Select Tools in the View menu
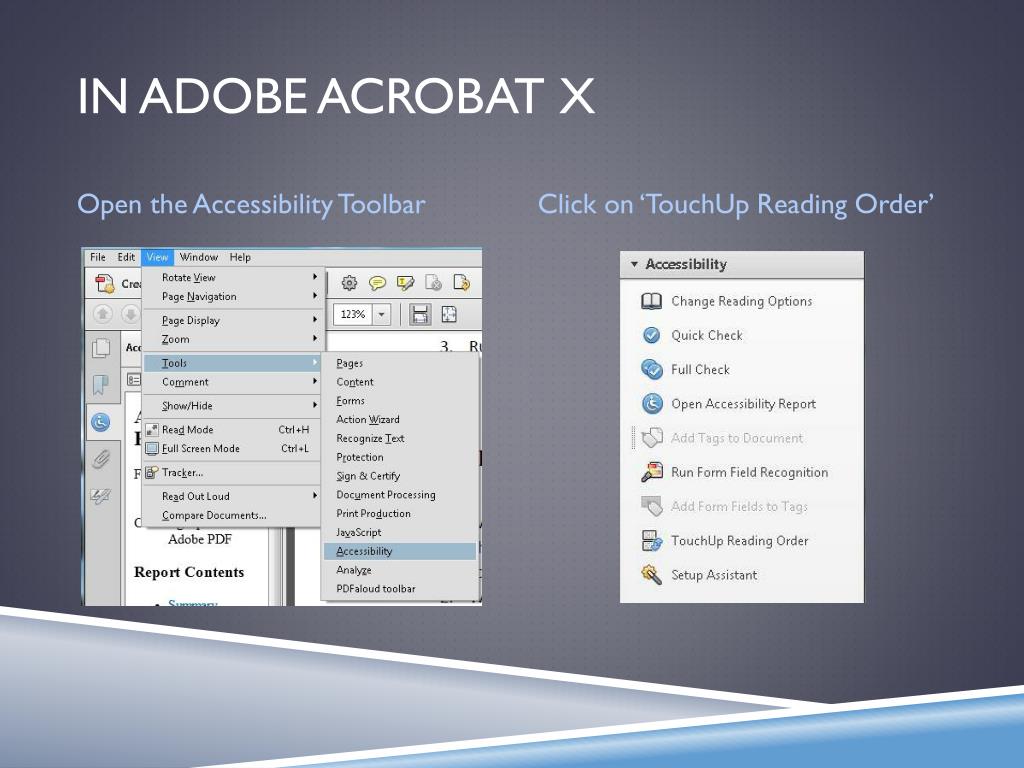Viewport: 1024px width, 768px height. point(232,363)
